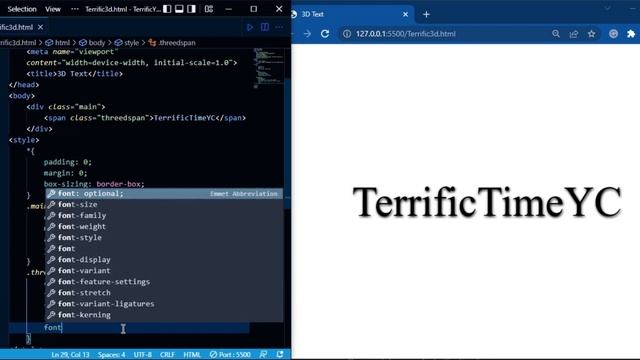Click feedback icon in status bar
The image size is (640, 360).
[263, 355]
